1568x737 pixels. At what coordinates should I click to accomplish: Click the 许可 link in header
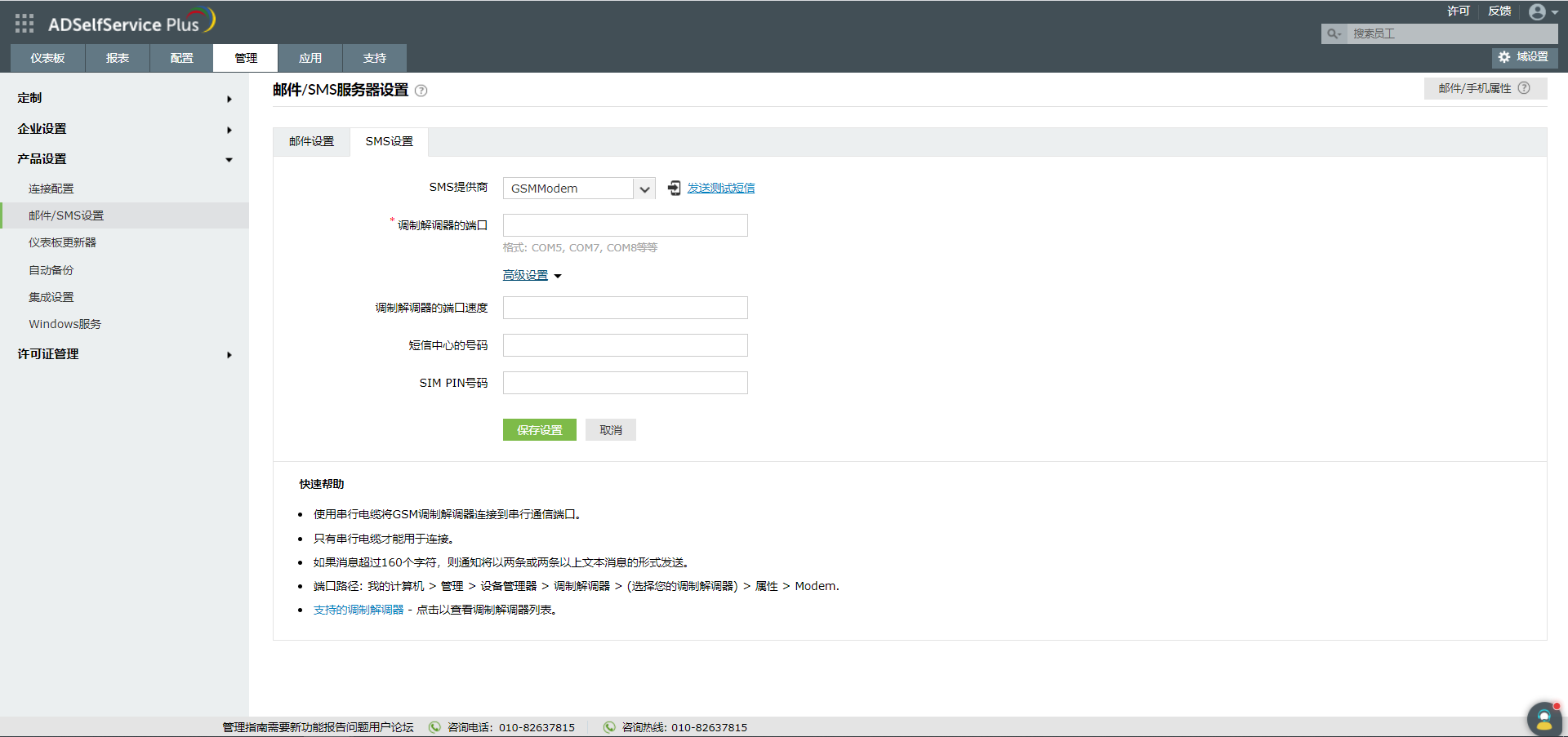(1459, 11)
